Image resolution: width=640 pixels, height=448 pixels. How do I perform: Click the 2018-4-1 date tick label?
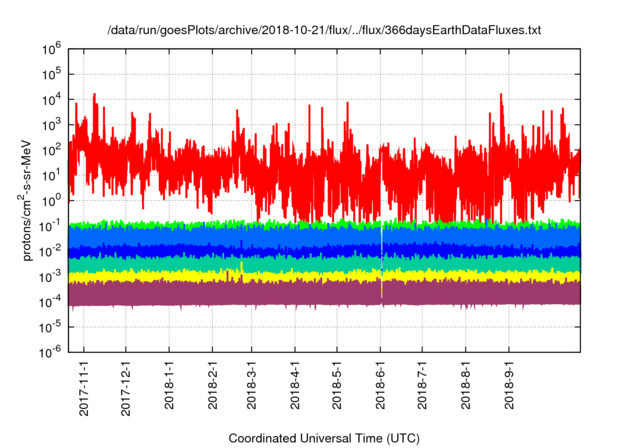(x=295, y=384)
